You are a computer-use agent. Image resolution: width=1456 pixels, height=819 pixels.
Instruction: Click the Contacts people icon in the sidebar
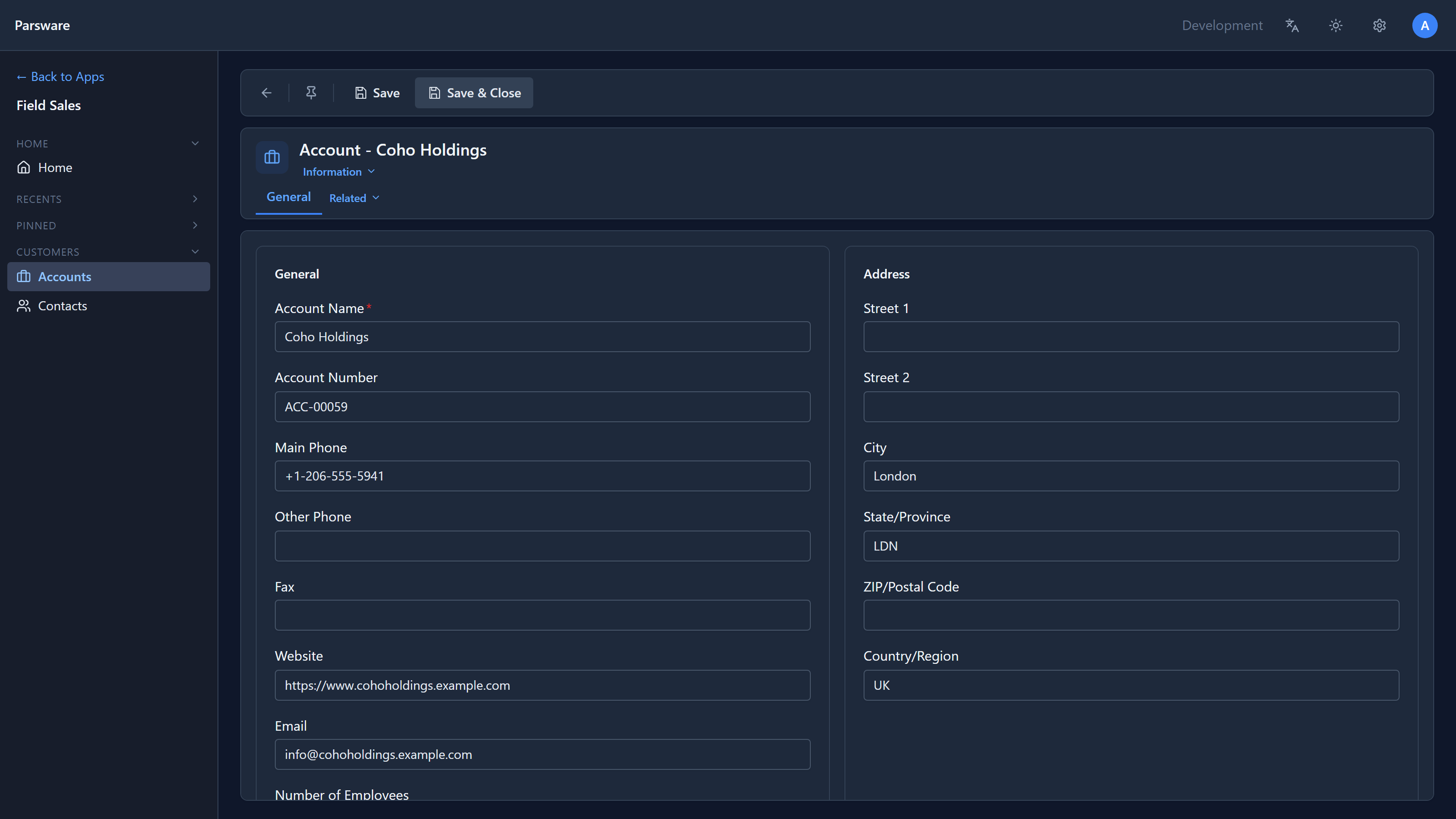point(24,306)
